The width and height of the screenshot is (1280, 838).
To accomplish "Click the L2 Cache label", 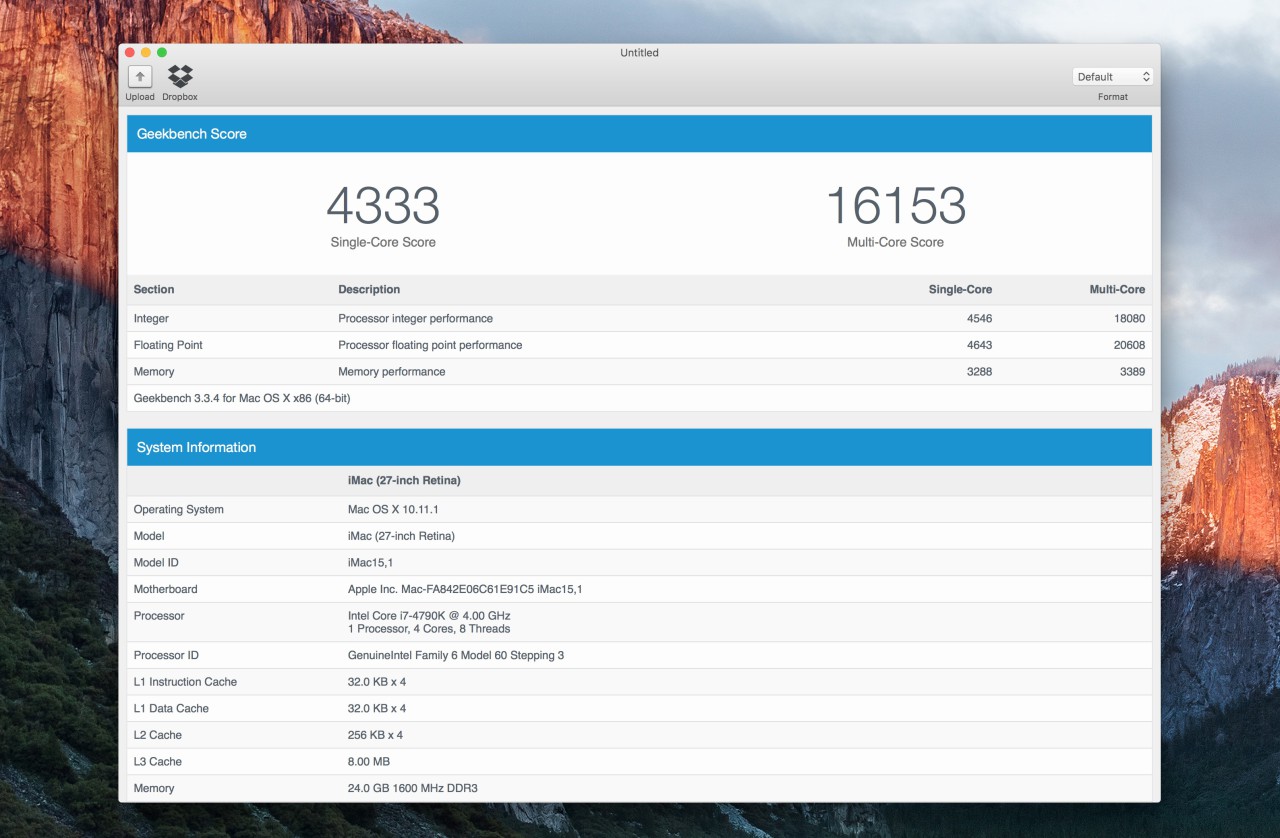I will click(158, 735).
